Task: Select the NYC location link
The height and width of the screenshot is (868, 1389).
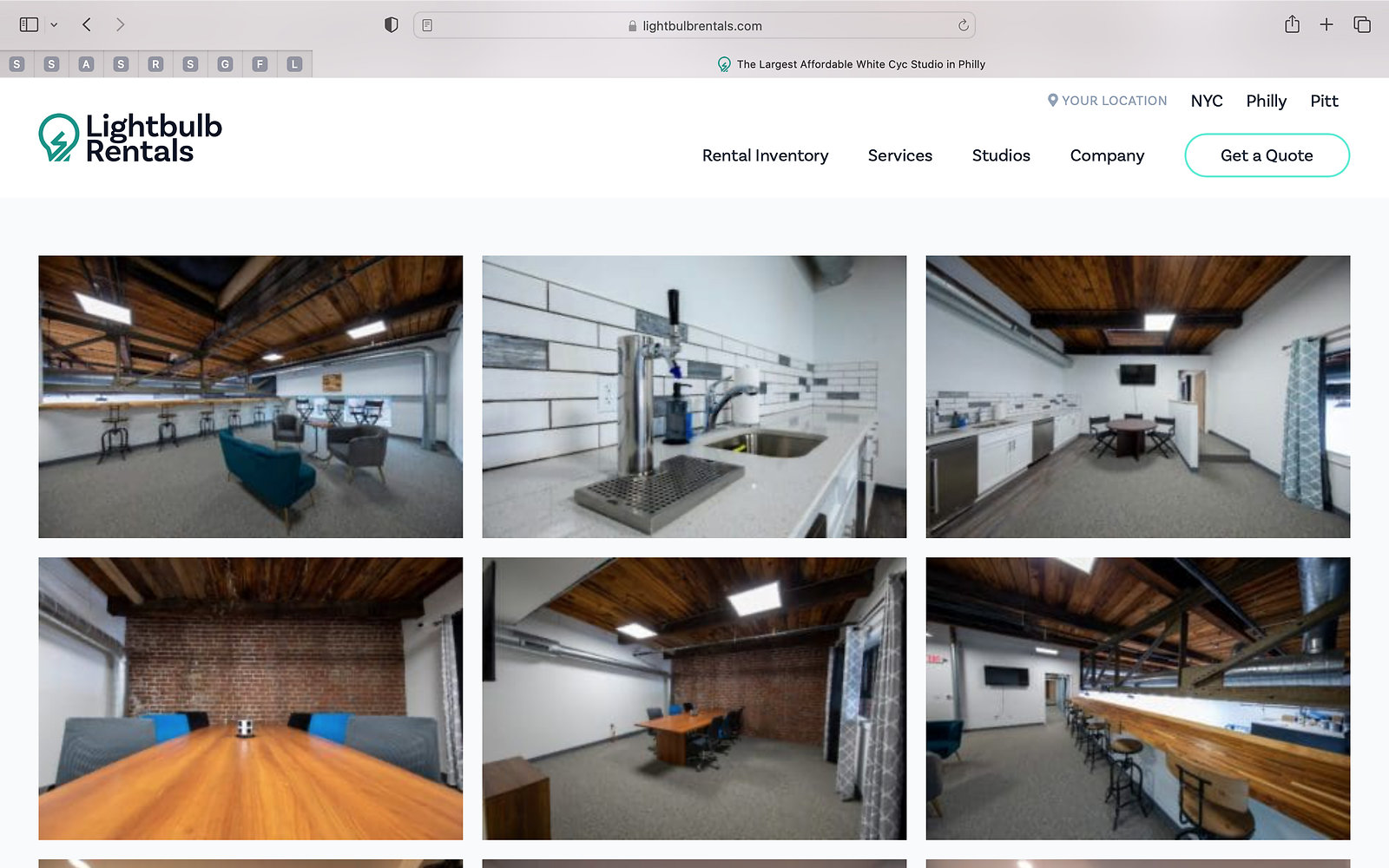Action: (x=1206, y=101)
